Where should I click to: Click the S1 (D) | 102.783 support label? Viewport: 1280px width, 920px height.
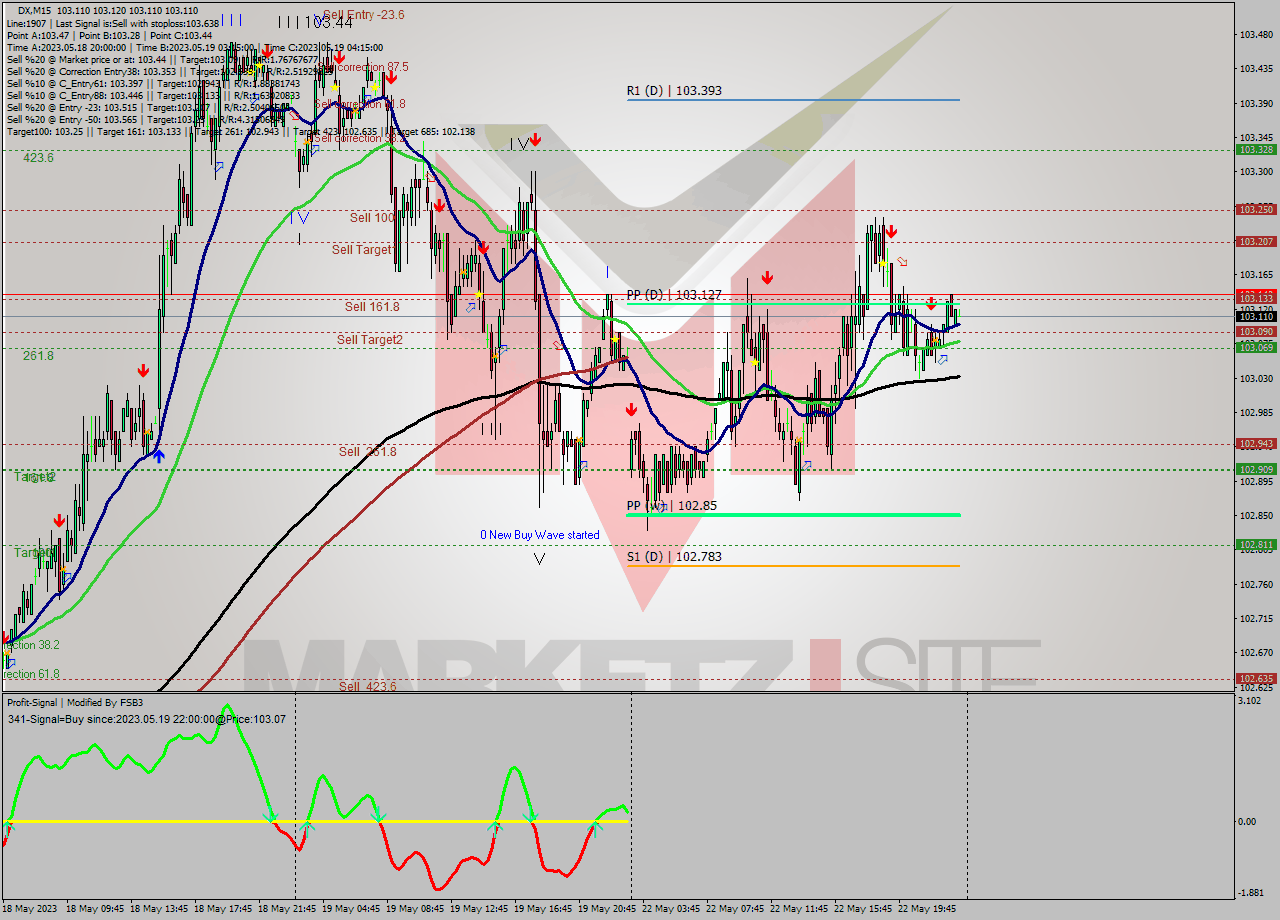tap(674, 557)
